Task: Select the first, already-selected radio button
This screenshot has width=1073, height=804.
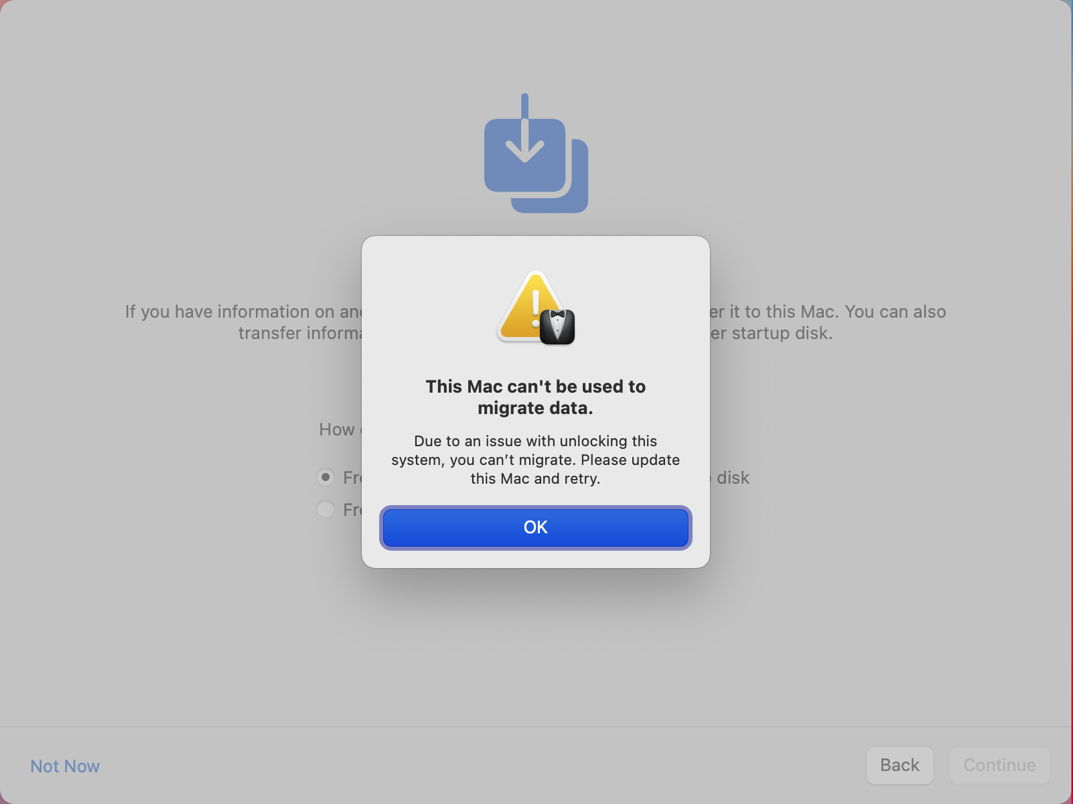Action: pyautogui.click(x=326, y=477)
